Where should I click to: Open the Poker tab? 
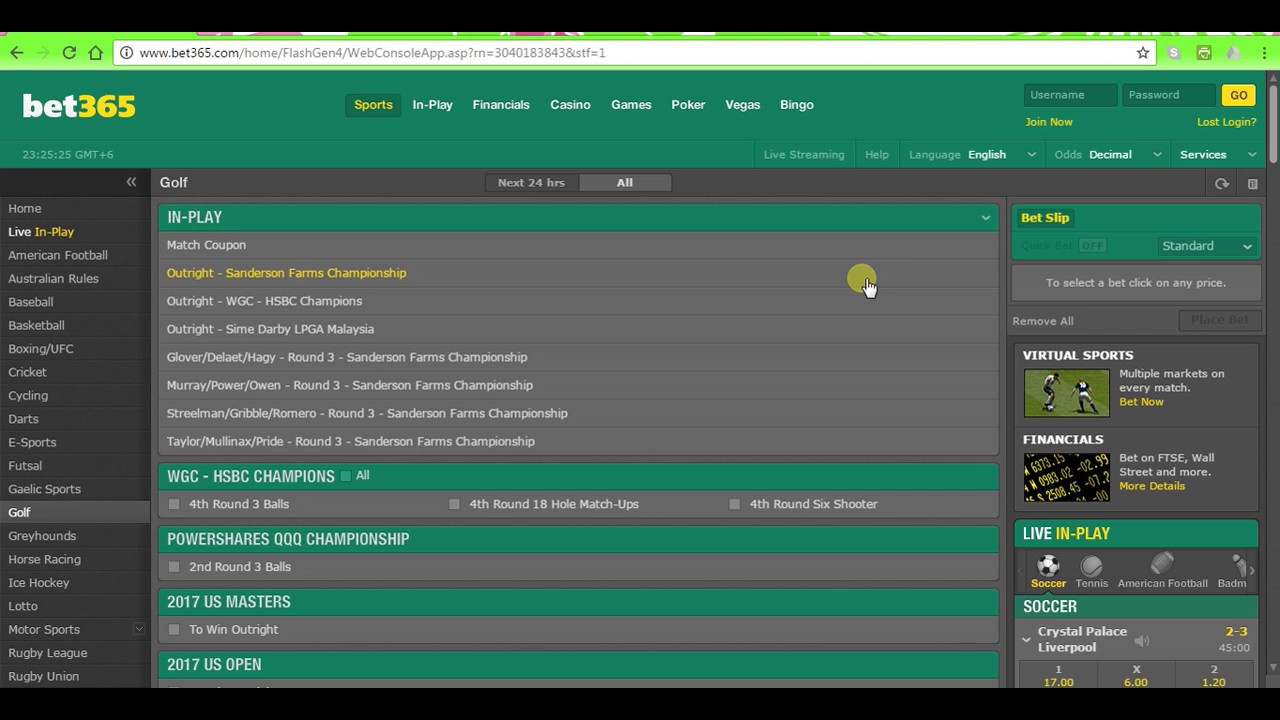tap(688, 105)
